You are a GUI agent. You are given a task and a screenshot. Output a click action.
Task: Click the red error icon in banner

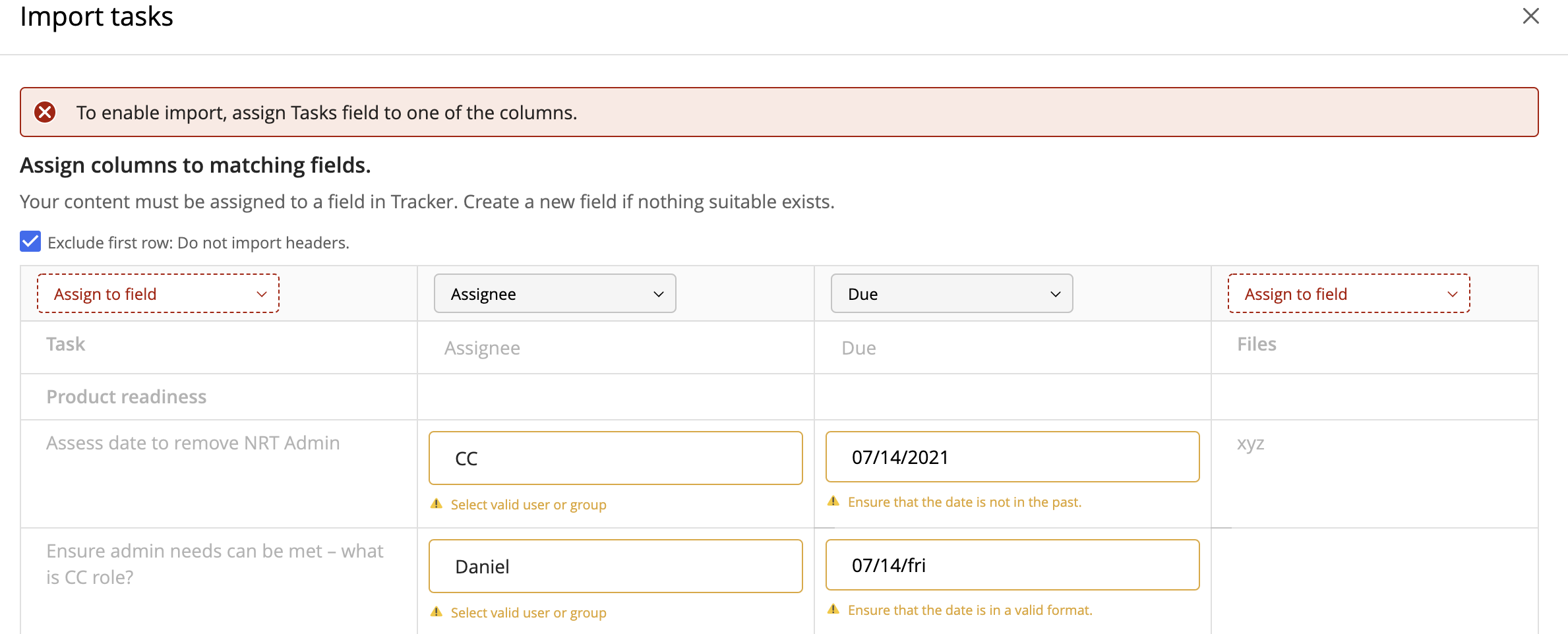pos(45,112)
